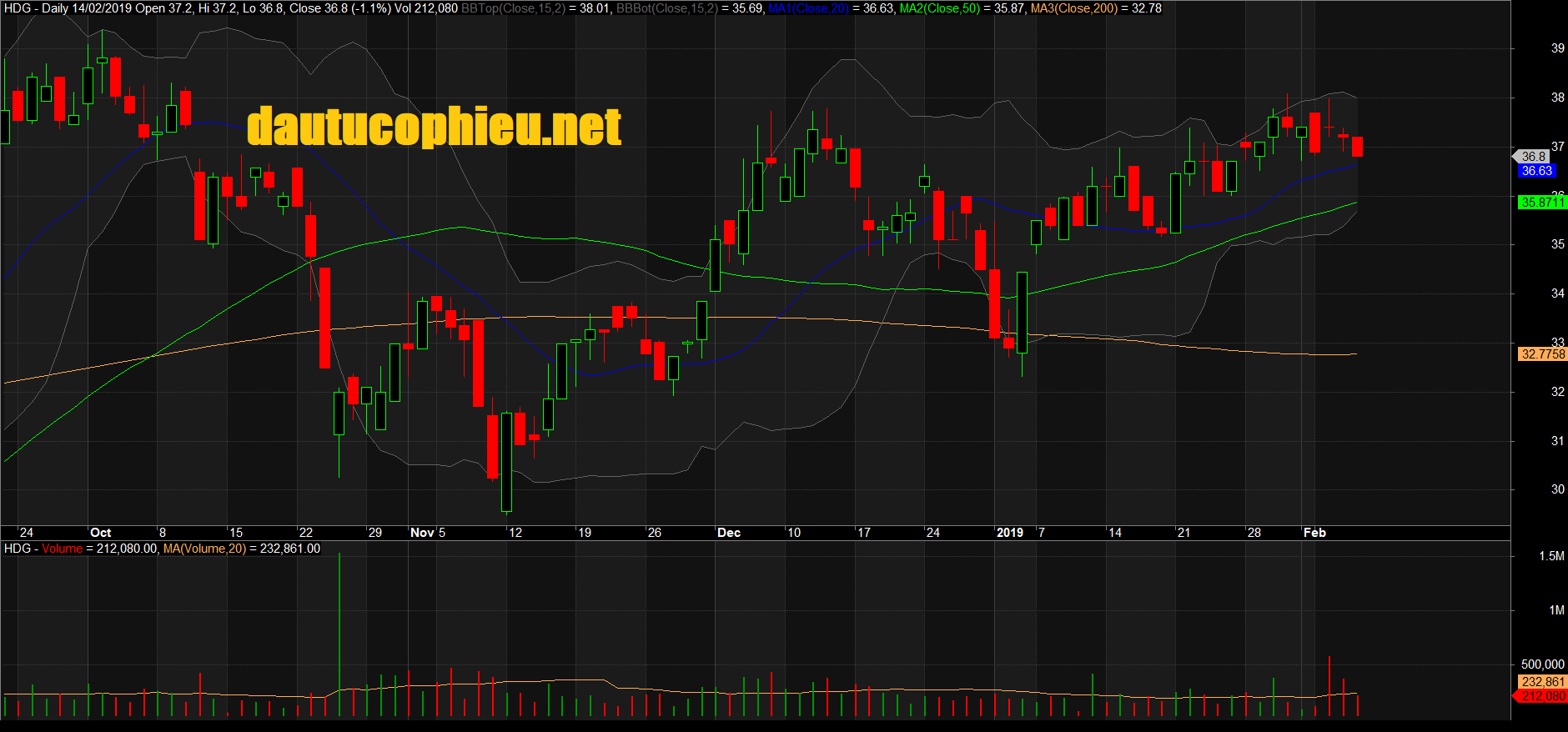Click the 29 date label before Nov

(x=375, y=533)
